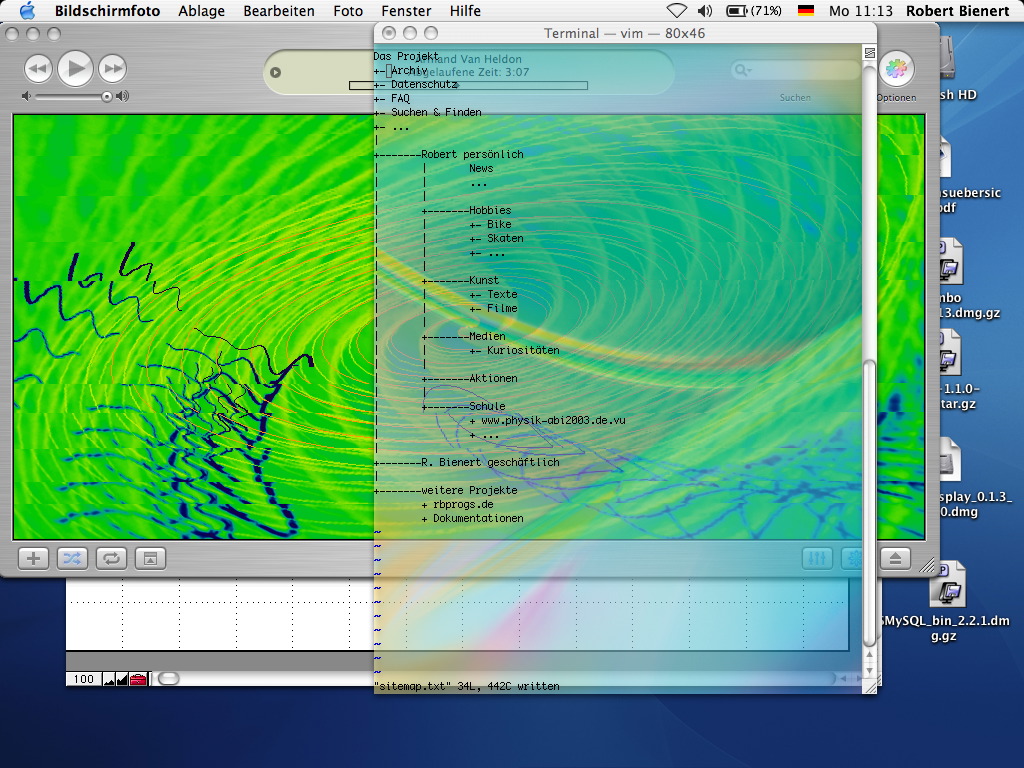Click the low-volume speaker icon in iTunes
The width and height of the screenshot is (1024, 768).
pyautogui.click(x=26, y=97)
